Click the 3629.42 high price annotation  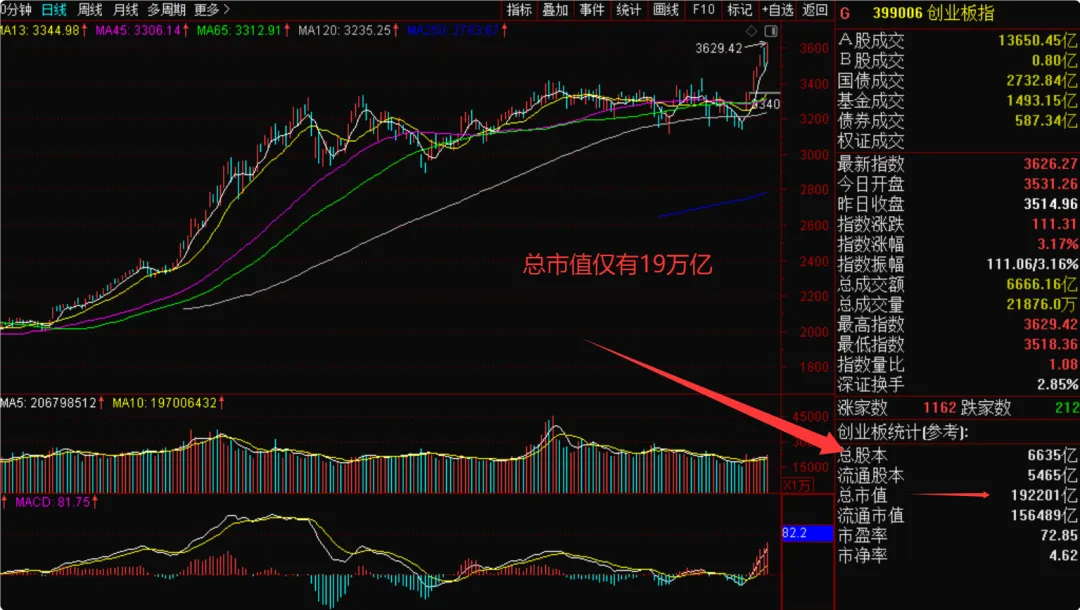point(718,48)
